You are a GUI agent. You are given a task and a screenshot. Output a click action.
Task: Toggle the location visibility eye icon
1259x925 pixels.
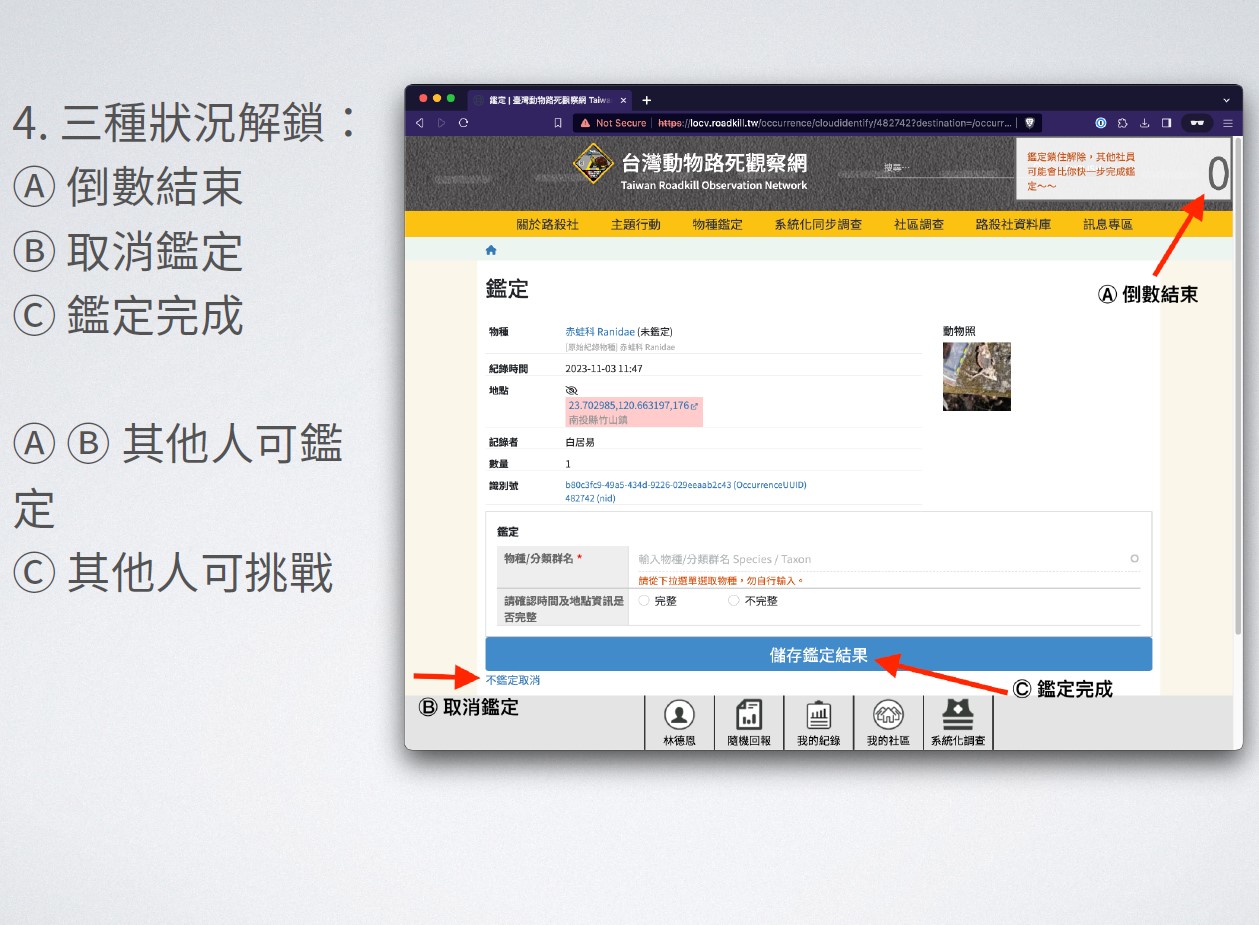pos(571,390)
